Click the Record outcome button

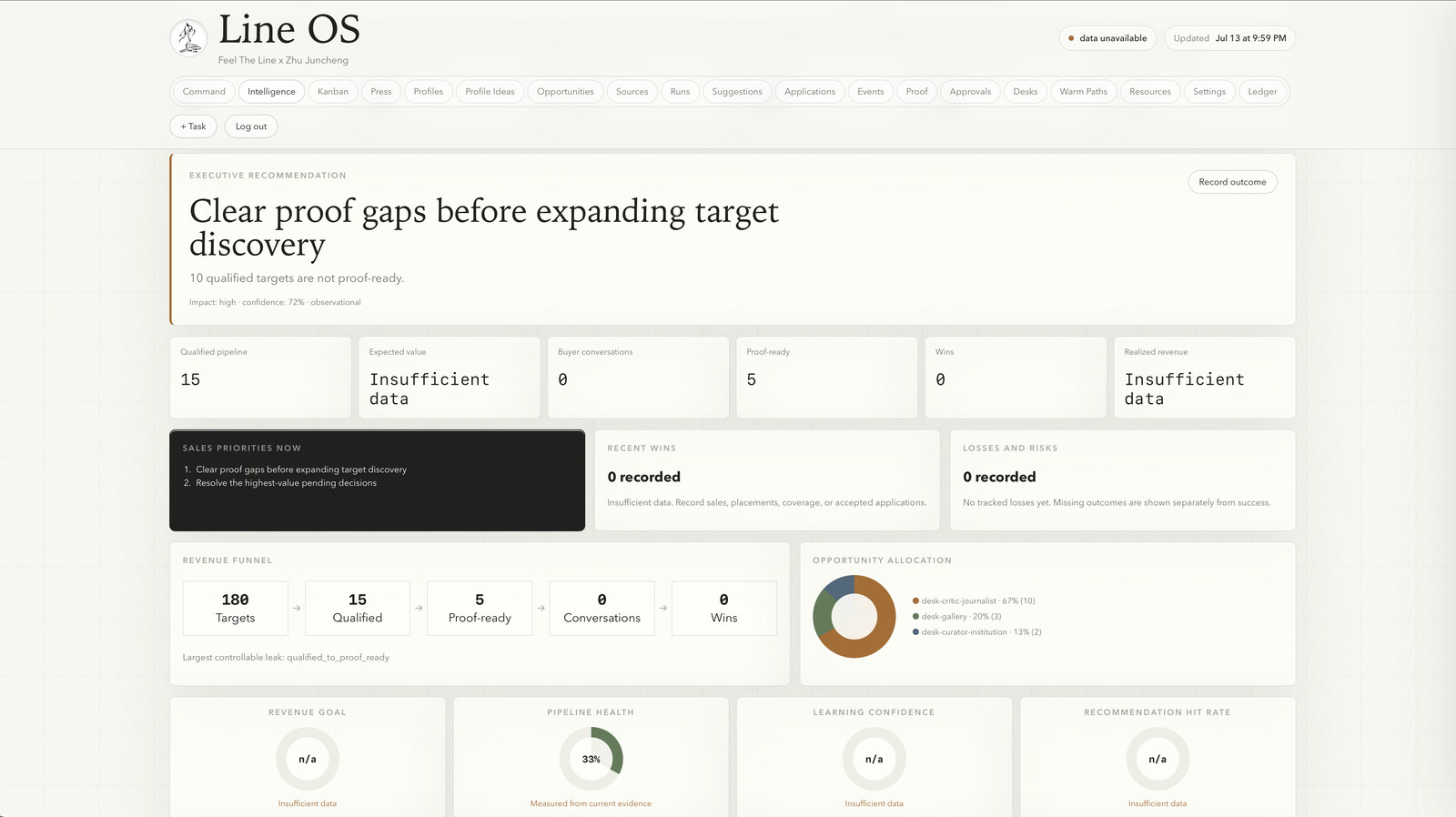tap(1232, 182)
